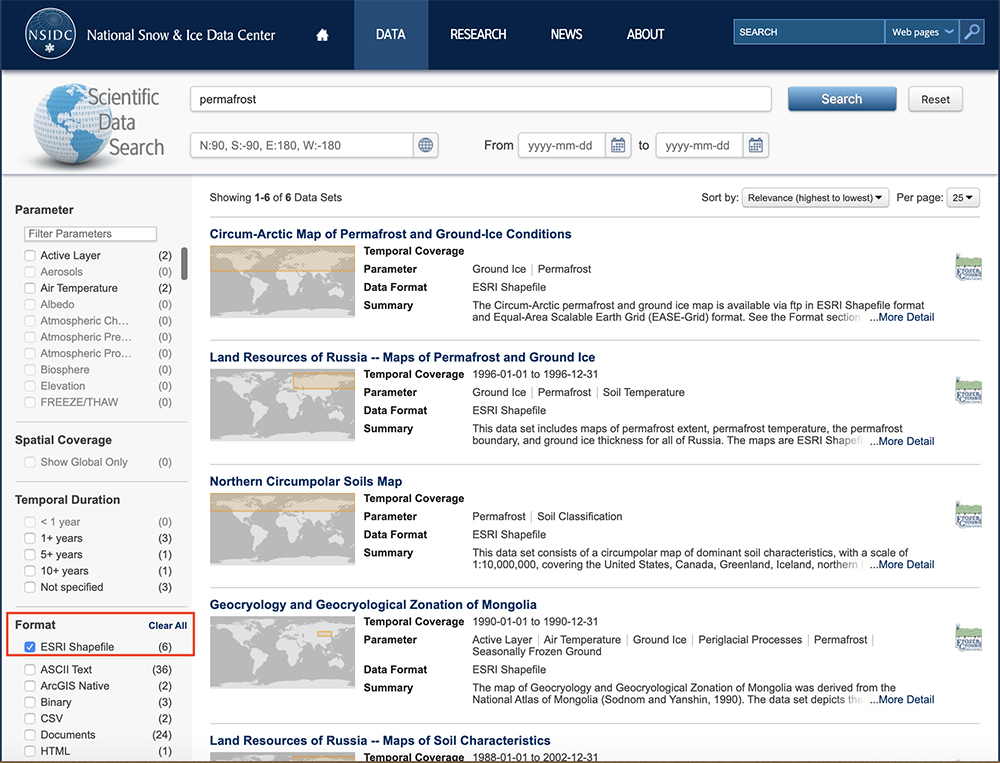Open the globe spatial coverage picker
Image resolution: width=1000 pixels, height=763 pixels.
pyautogui.click(x=425, y=145)
